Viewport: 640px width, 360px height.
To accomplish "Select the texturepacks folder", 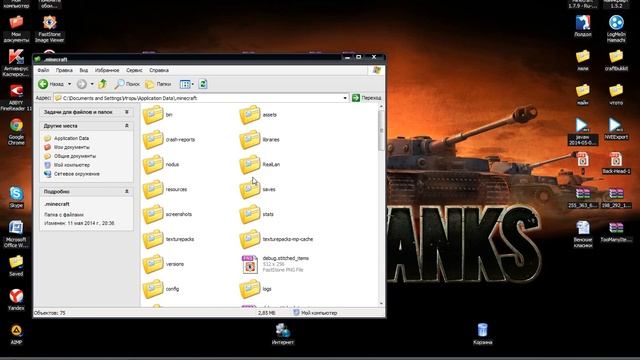I will 169,239.
